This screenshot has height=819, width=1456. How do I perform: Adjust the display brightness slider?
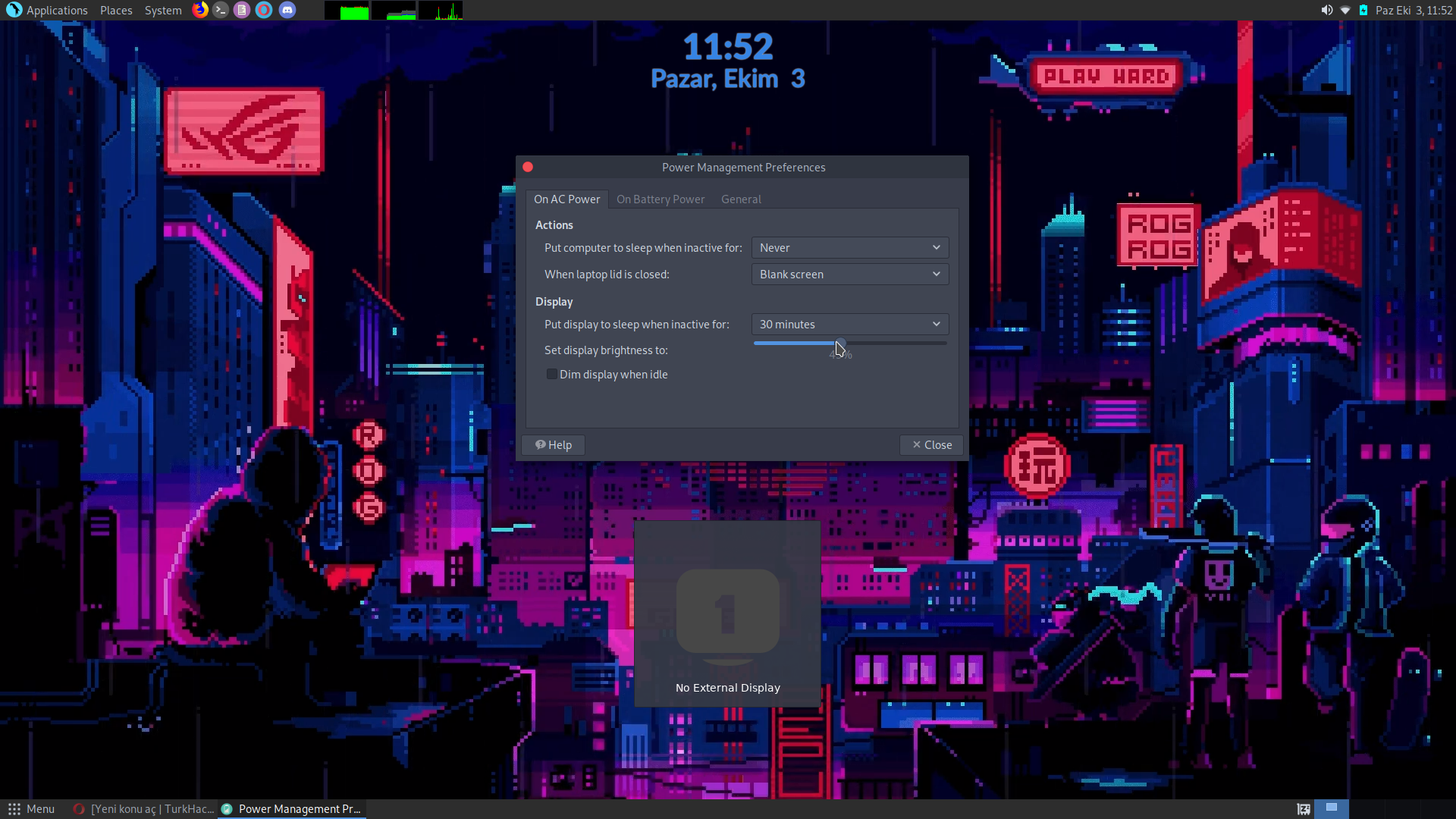(x=850, y=344)
